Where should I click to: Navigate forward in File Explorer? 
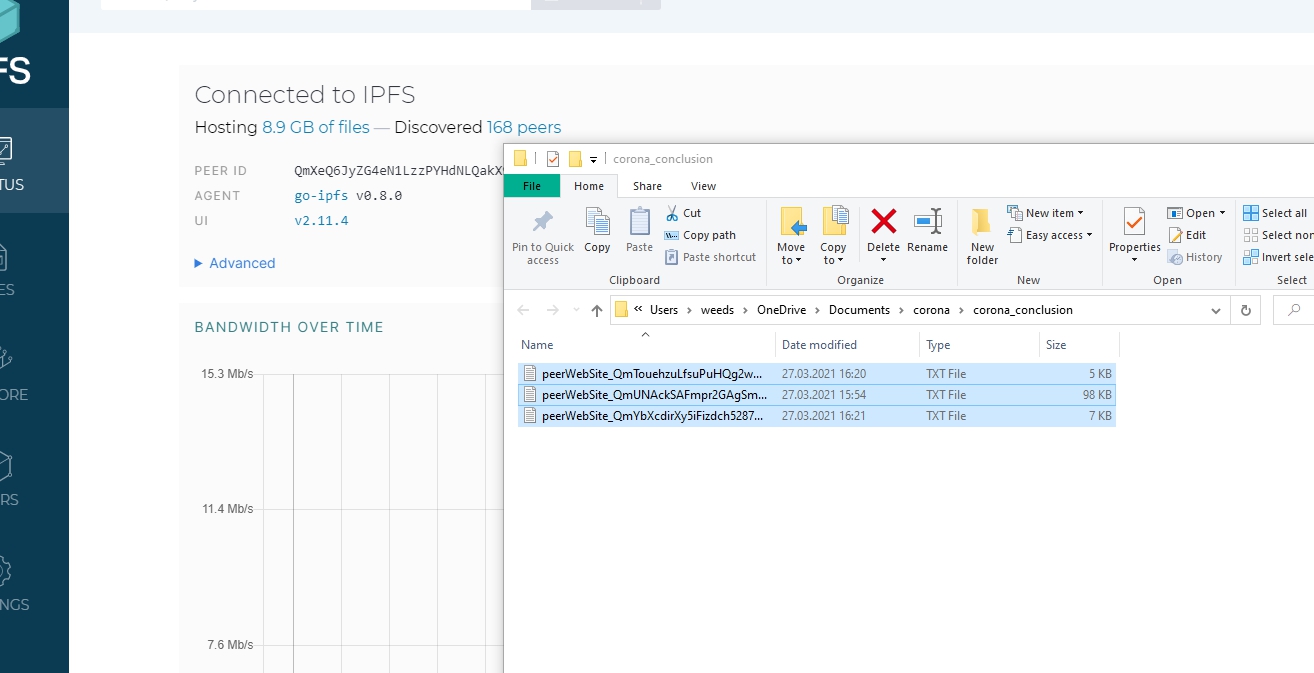coord(552,310)
